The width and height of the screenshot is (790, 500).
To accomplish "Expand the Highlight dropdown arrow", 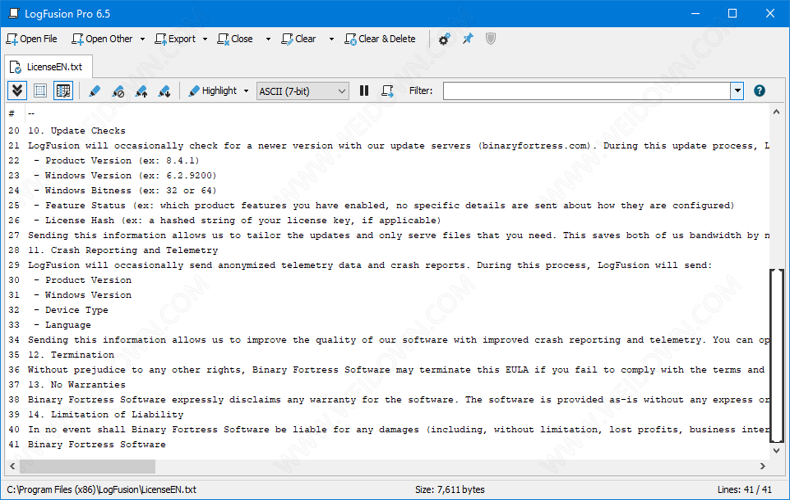I will [x=246, y=91].
